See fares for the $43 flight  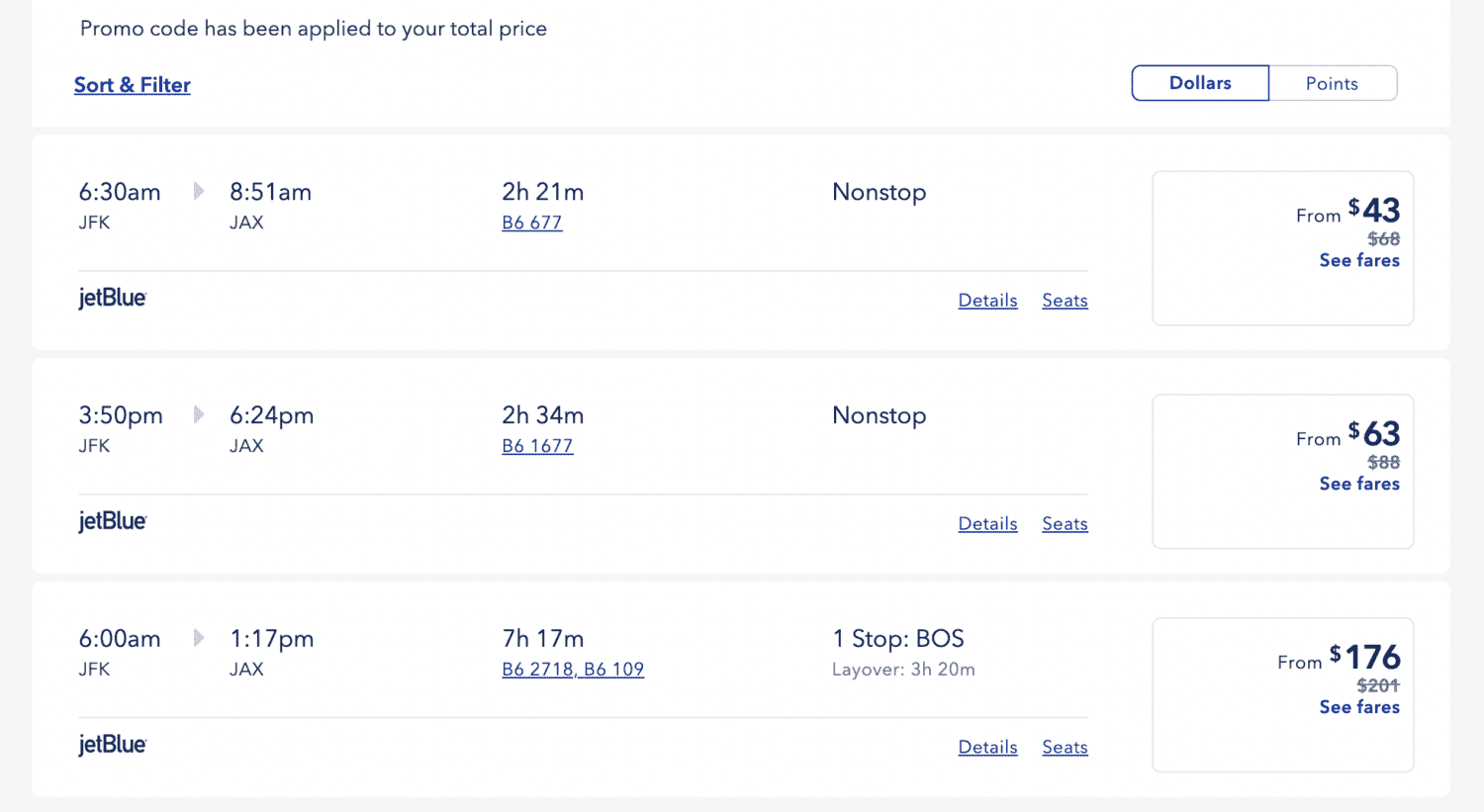[1358, 260]
